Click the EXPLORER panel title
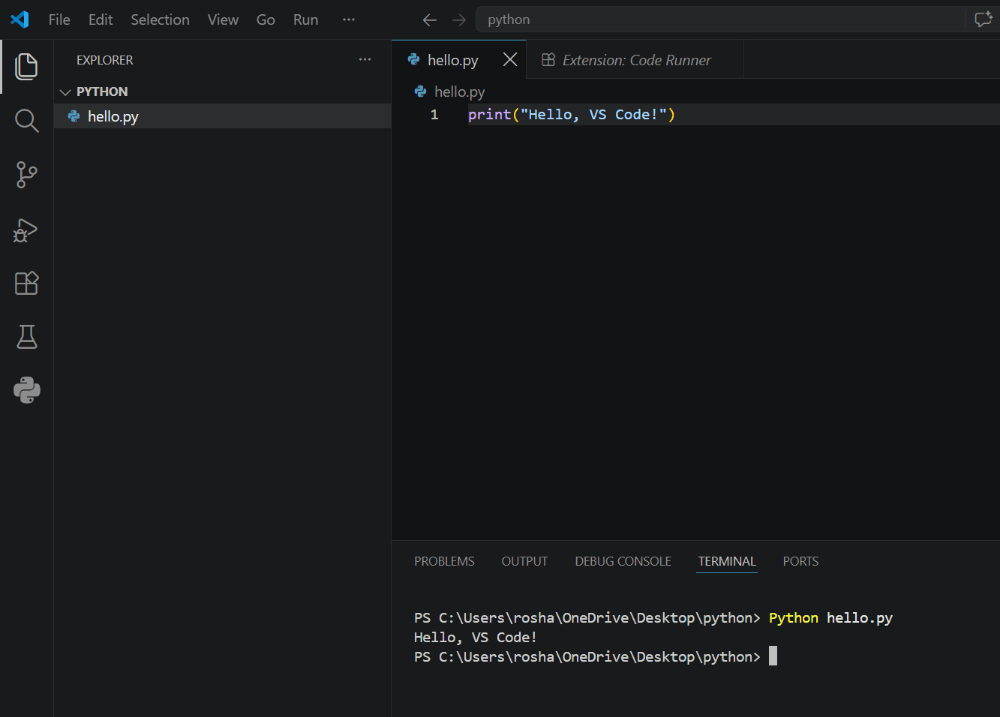1000x717 pixels. click(105, 60)
